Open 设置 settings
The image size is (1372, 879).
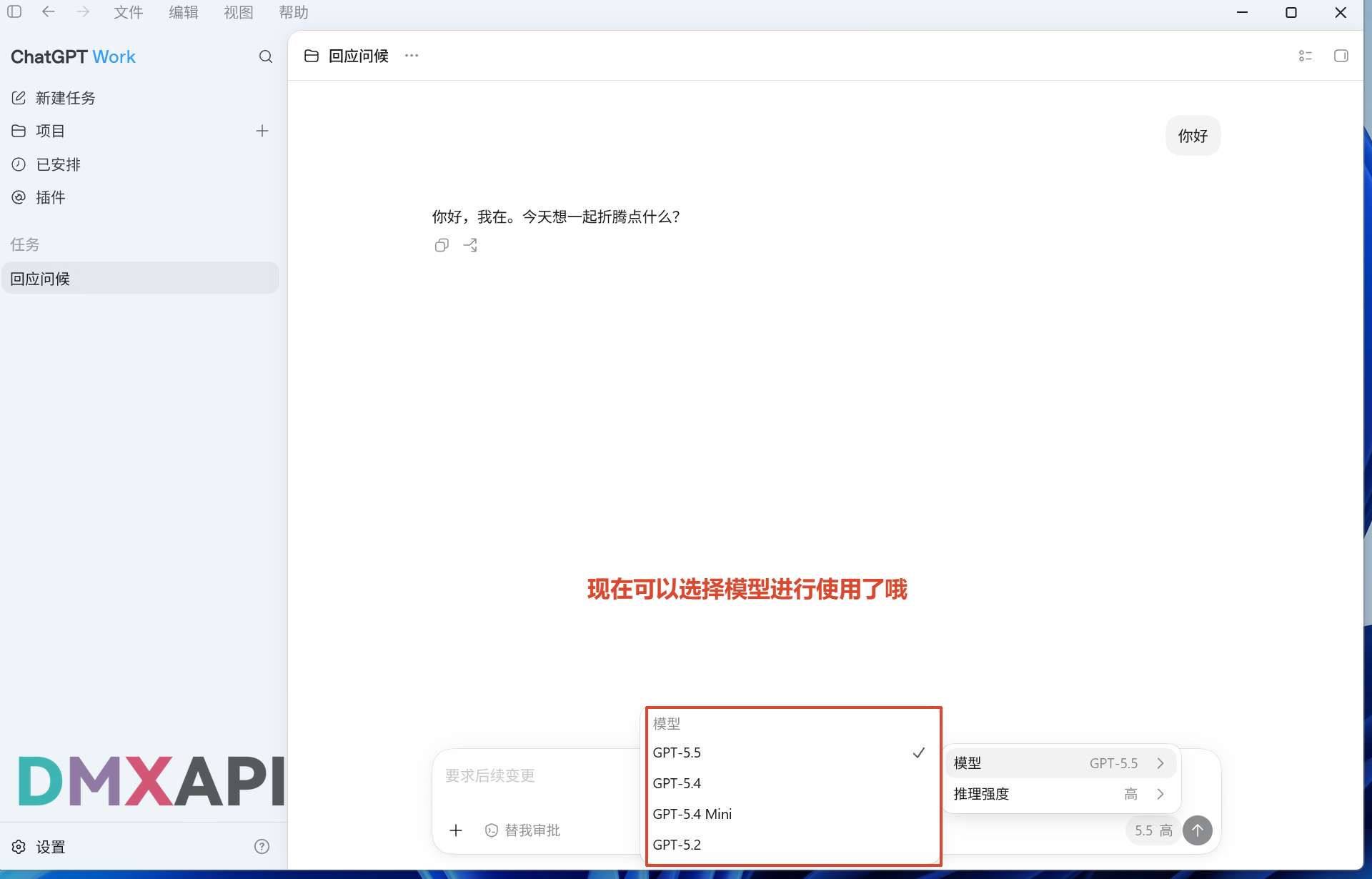(x=39, y=847)
